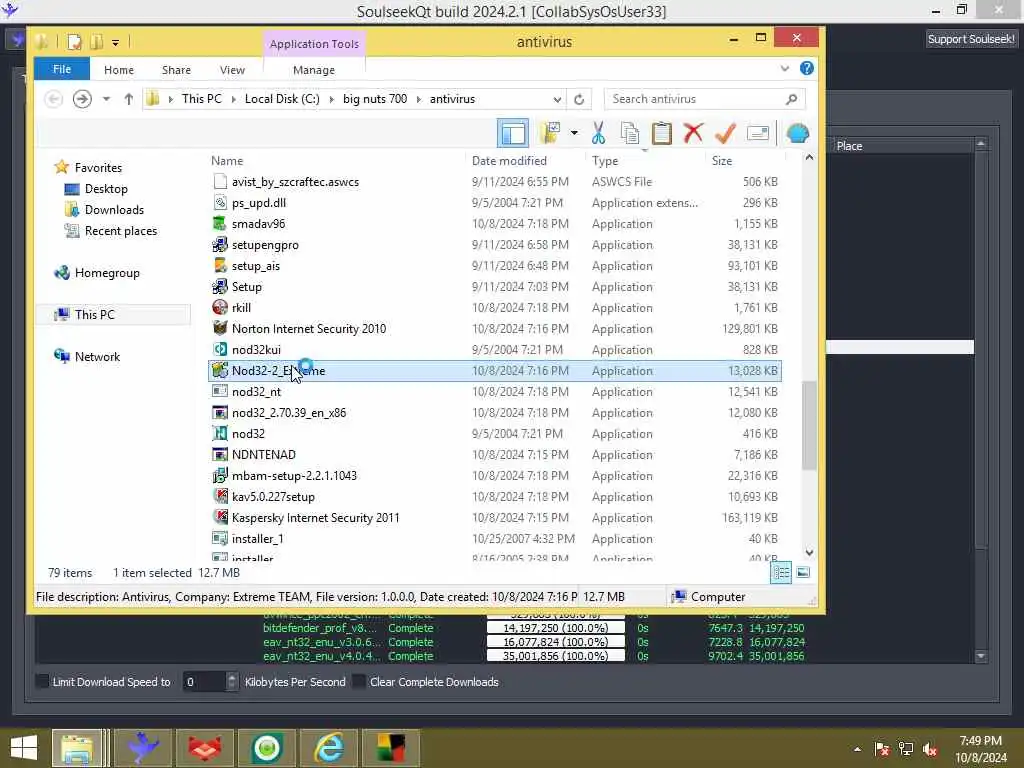Open File Explorer from the taskbar
Screen dimensions: 1024x768
pos(78,748)
